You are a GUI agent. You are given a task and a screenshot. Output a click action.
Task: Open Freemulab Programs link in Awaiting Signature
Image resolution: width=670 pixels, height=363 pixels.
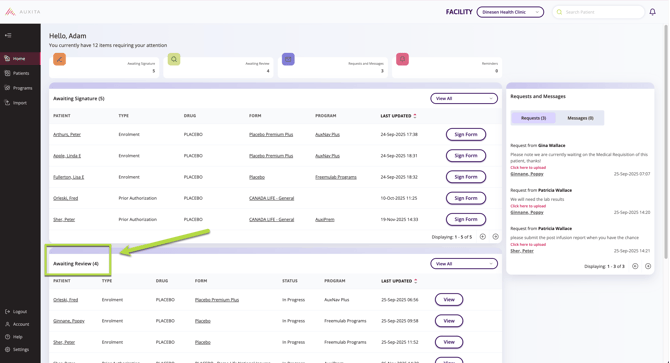[x=336, y=177]
